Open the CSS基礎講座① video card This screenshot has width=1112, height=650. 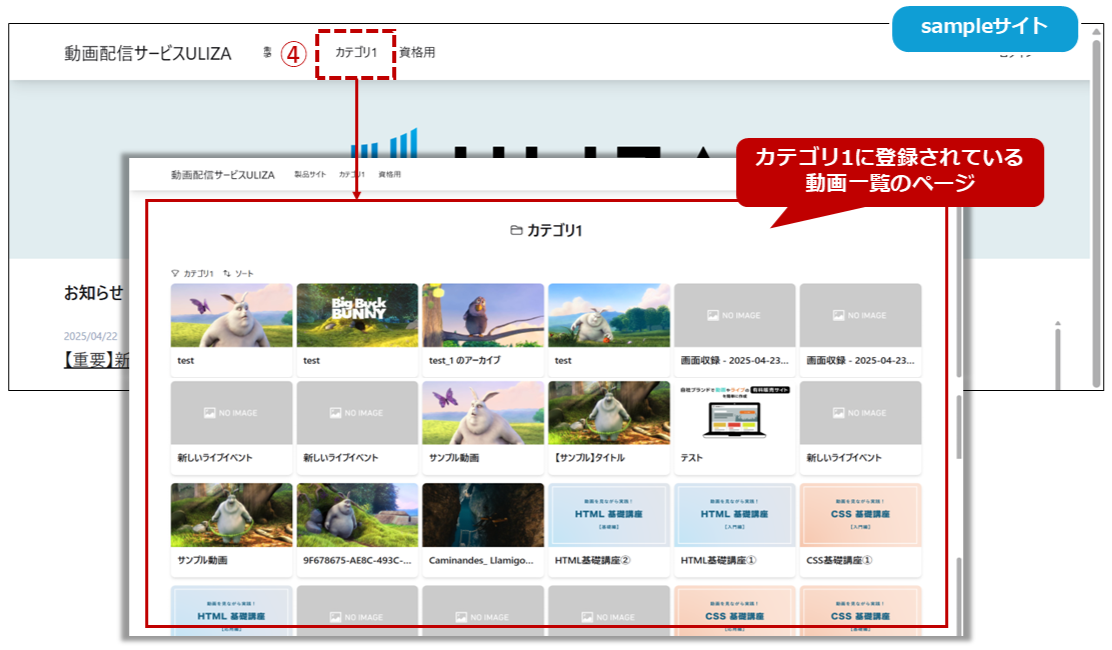tap(860, 515)
